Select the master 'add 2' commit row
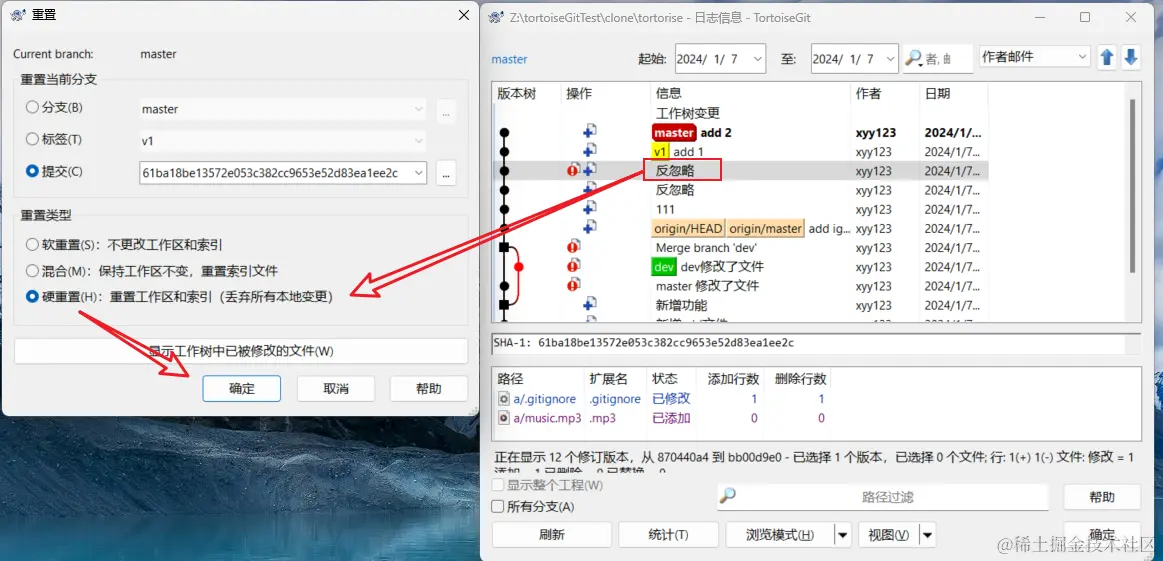This screenshot has width=1163, height=561. click(x=740, y=133)
